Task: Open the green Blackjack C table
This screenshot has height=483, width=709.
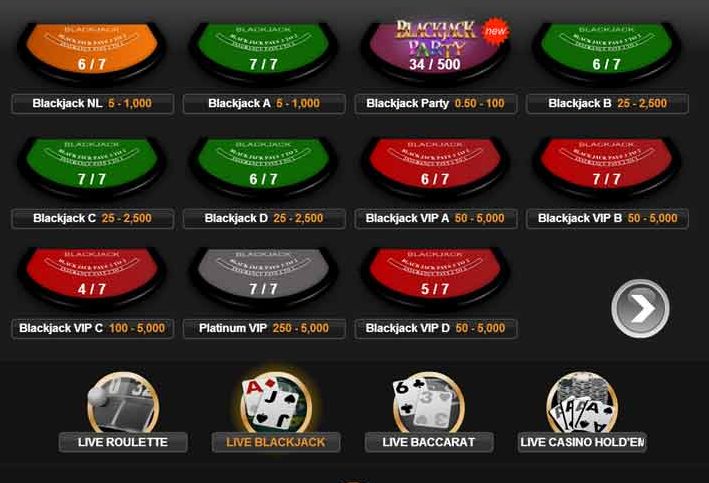Action: pyautogui.click(x=92, y=168)
